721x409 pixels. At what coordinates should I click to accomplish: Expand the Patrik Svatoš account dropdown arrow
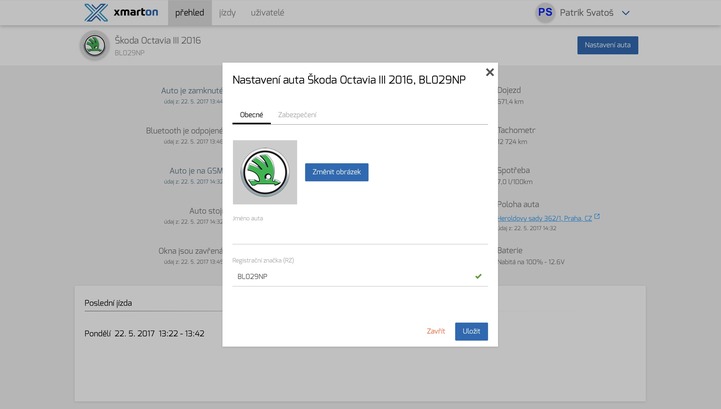pyautogui.click(x=626, y=13)
